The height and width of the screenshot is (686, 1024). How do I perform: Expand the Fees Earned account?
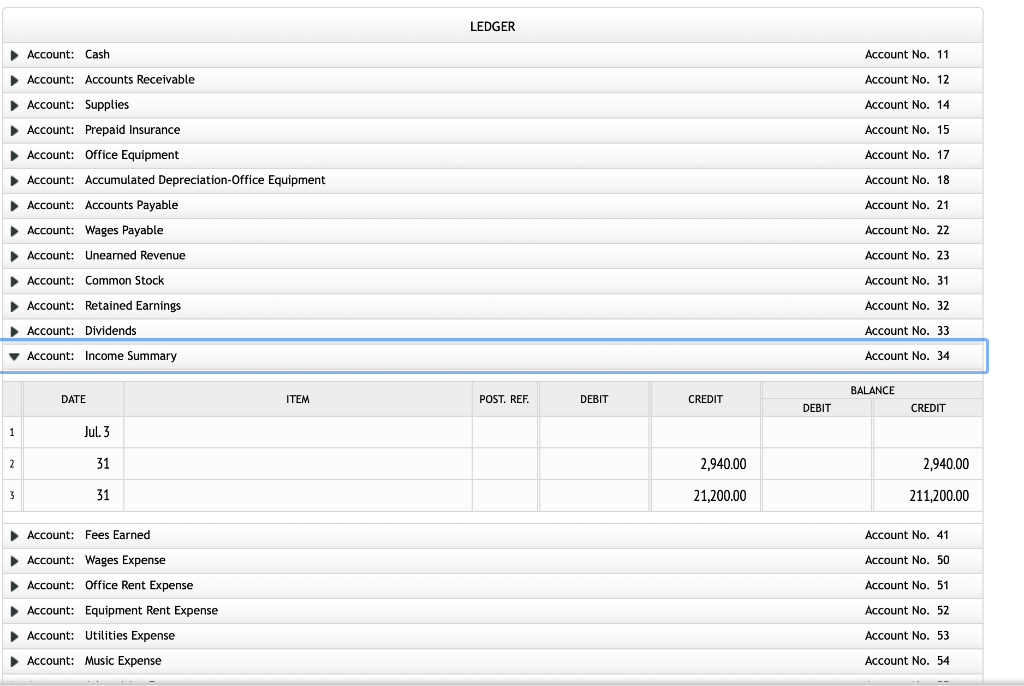(13, 535)
